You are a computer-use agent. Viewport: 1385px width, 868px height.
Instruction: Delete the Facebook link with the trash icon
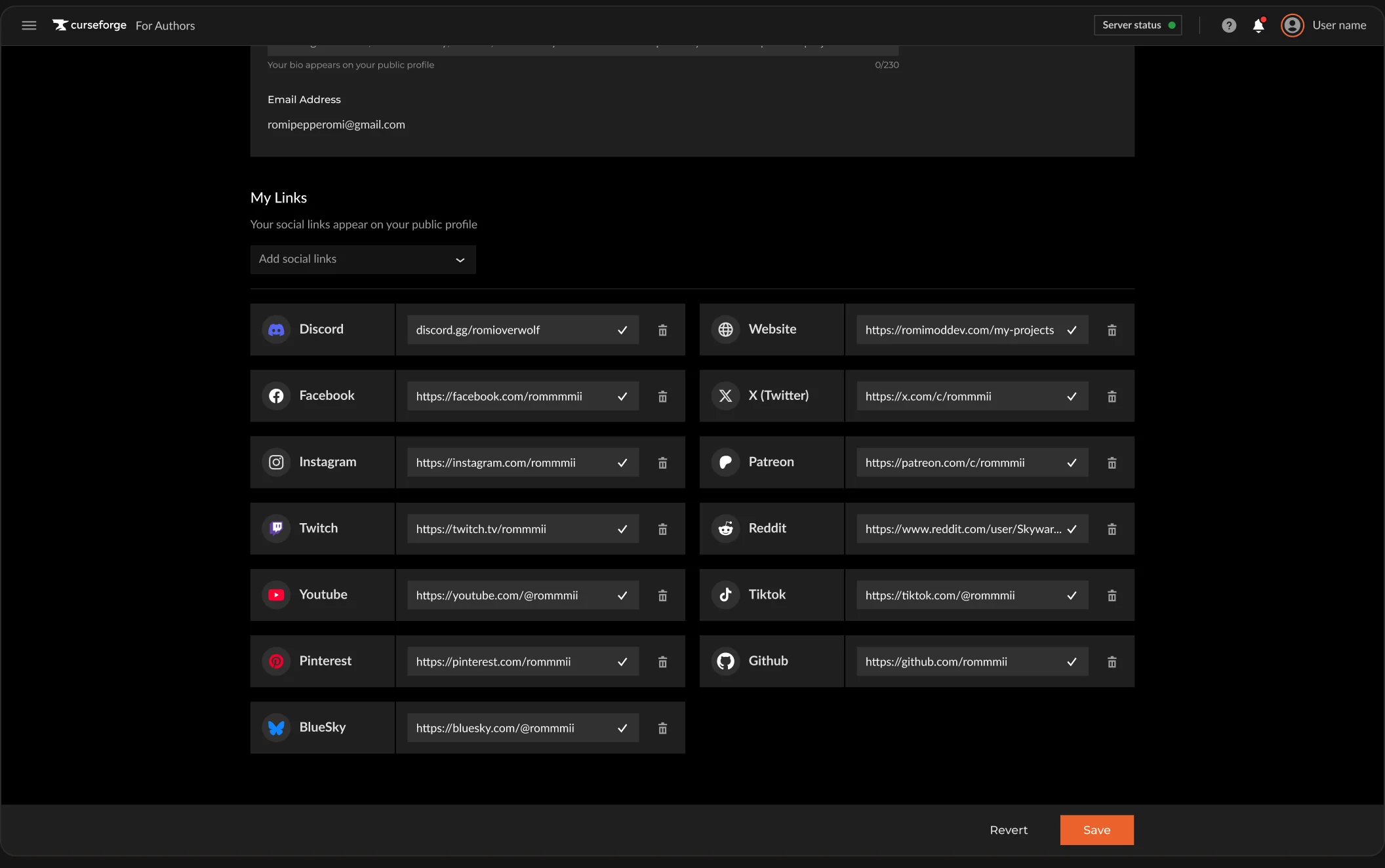tap(662, 396)
